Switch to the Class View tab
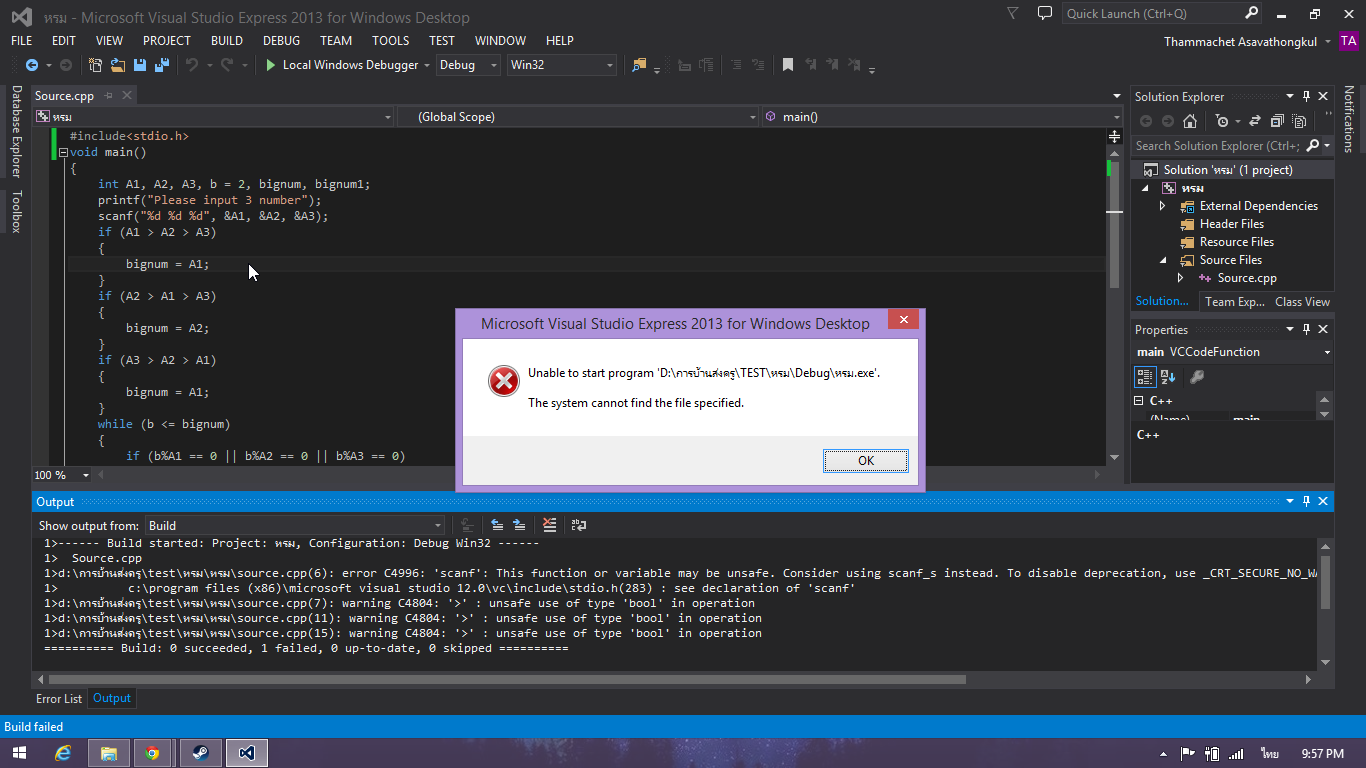This screenshot has height=768, width=1366. click(x=1302, y=301)
